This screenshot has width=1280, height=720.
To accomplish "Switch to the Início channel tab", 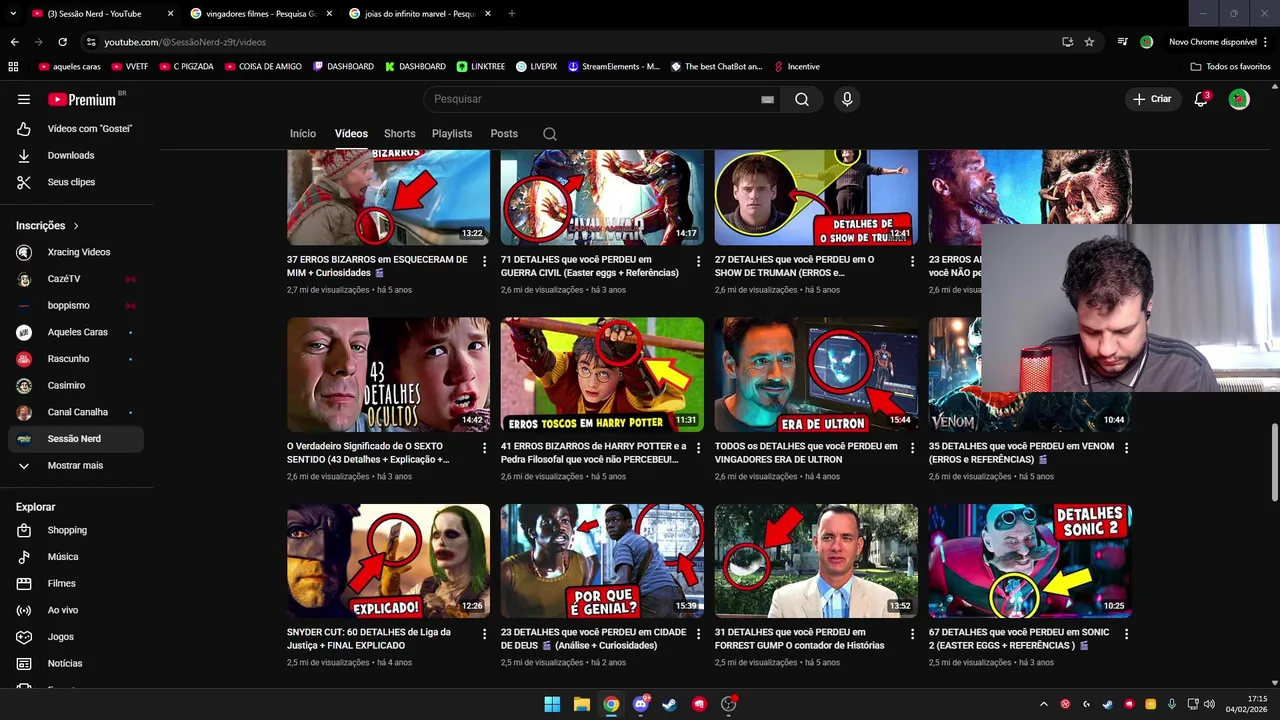I will coord(303,134).
